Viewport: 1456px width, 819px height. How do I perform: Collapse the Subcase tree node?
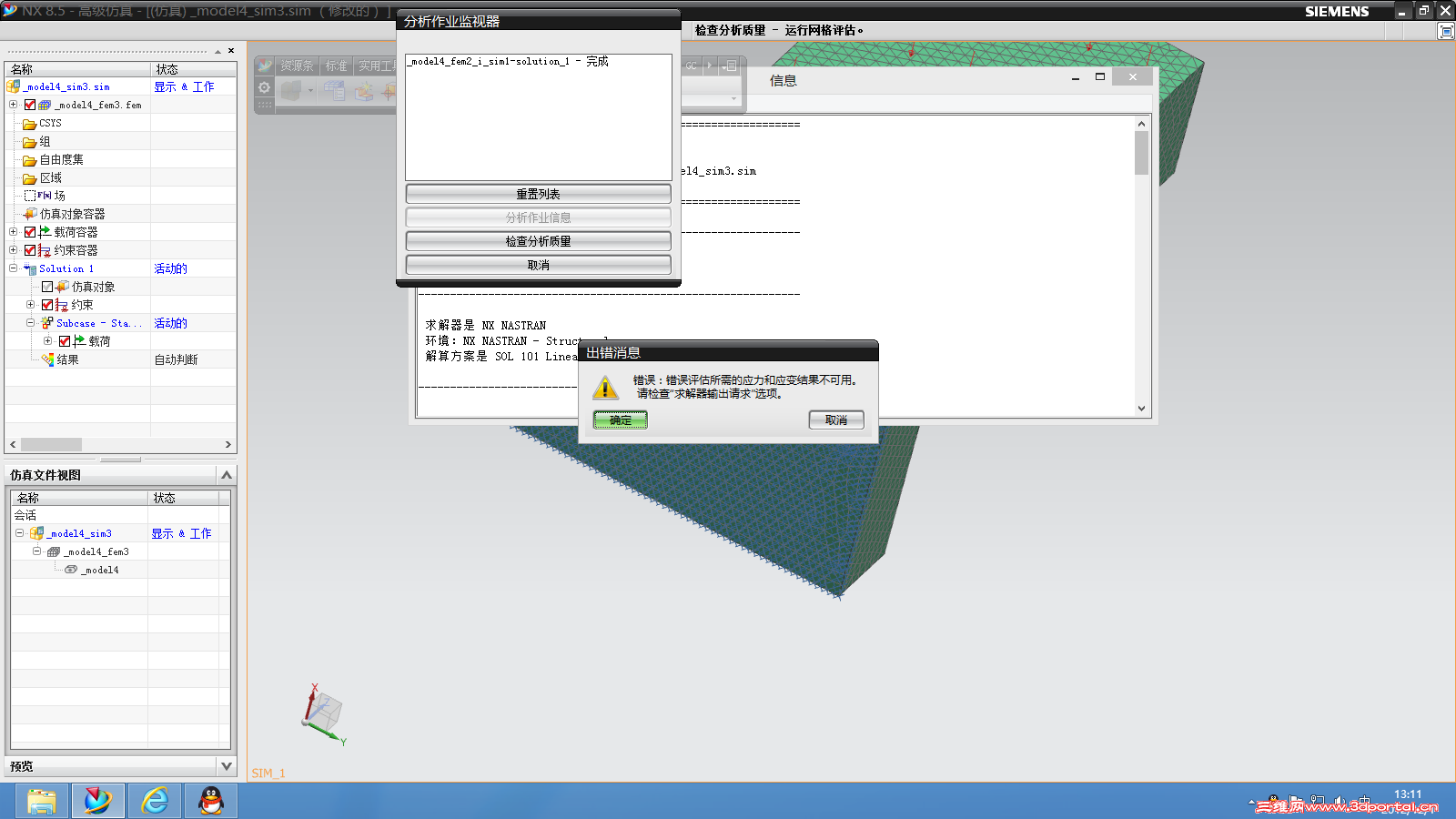pyautogui.click(x=31, y=323)
